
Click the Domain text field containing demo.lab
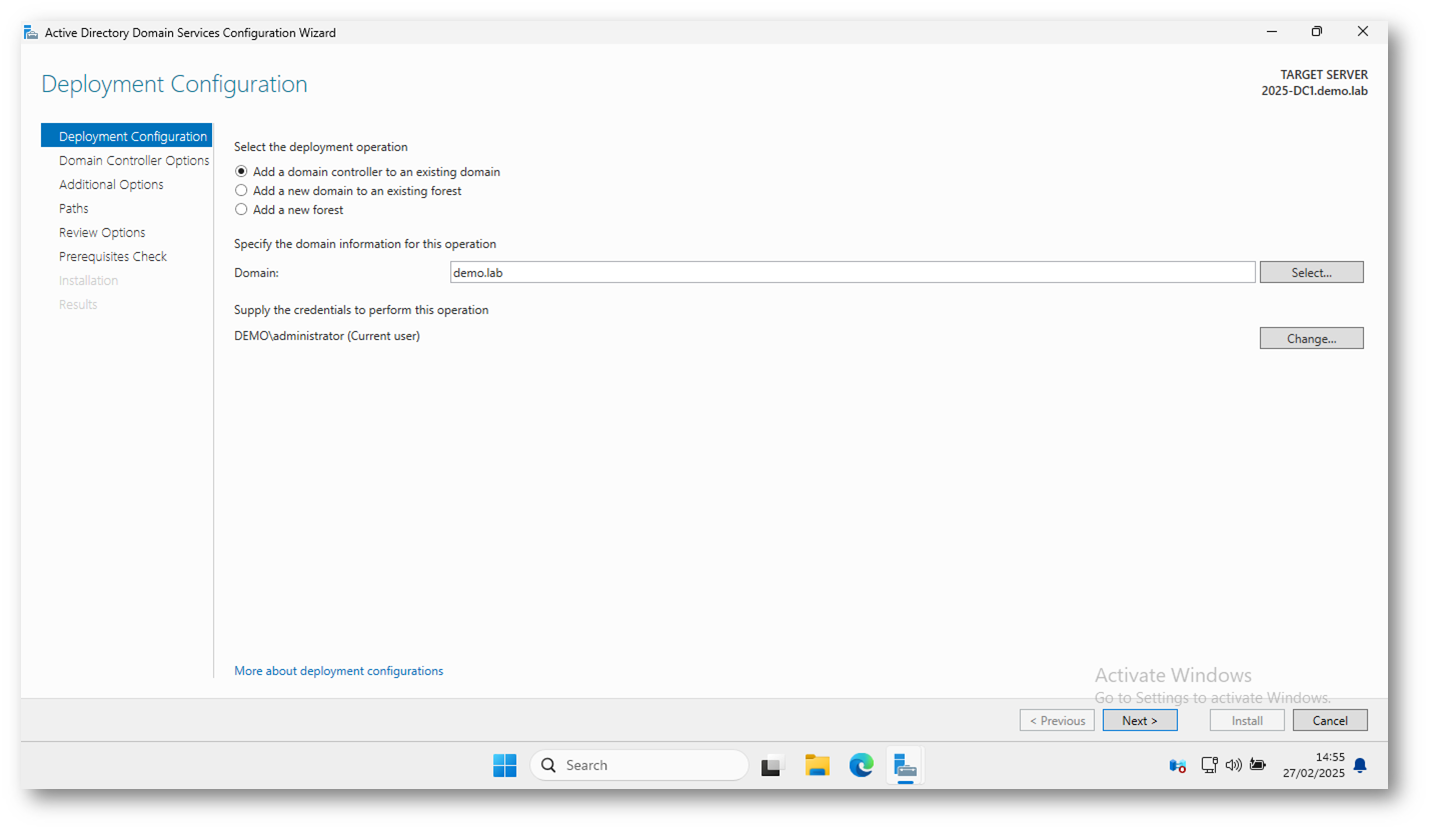[852, 272]
